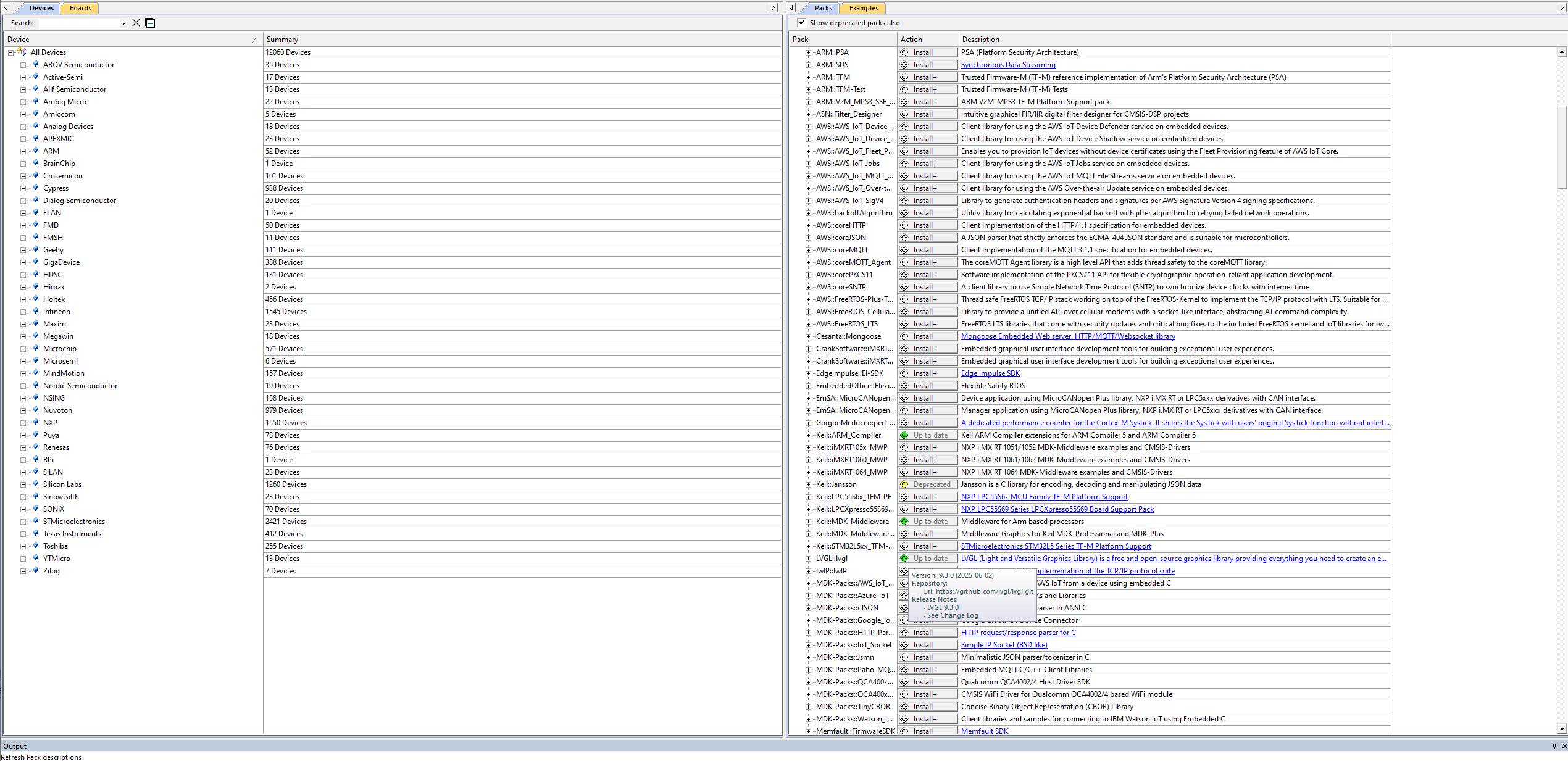Click the collapse-all icon next to Search
This screenshot has height=761, width=1568.
[150, 23]
